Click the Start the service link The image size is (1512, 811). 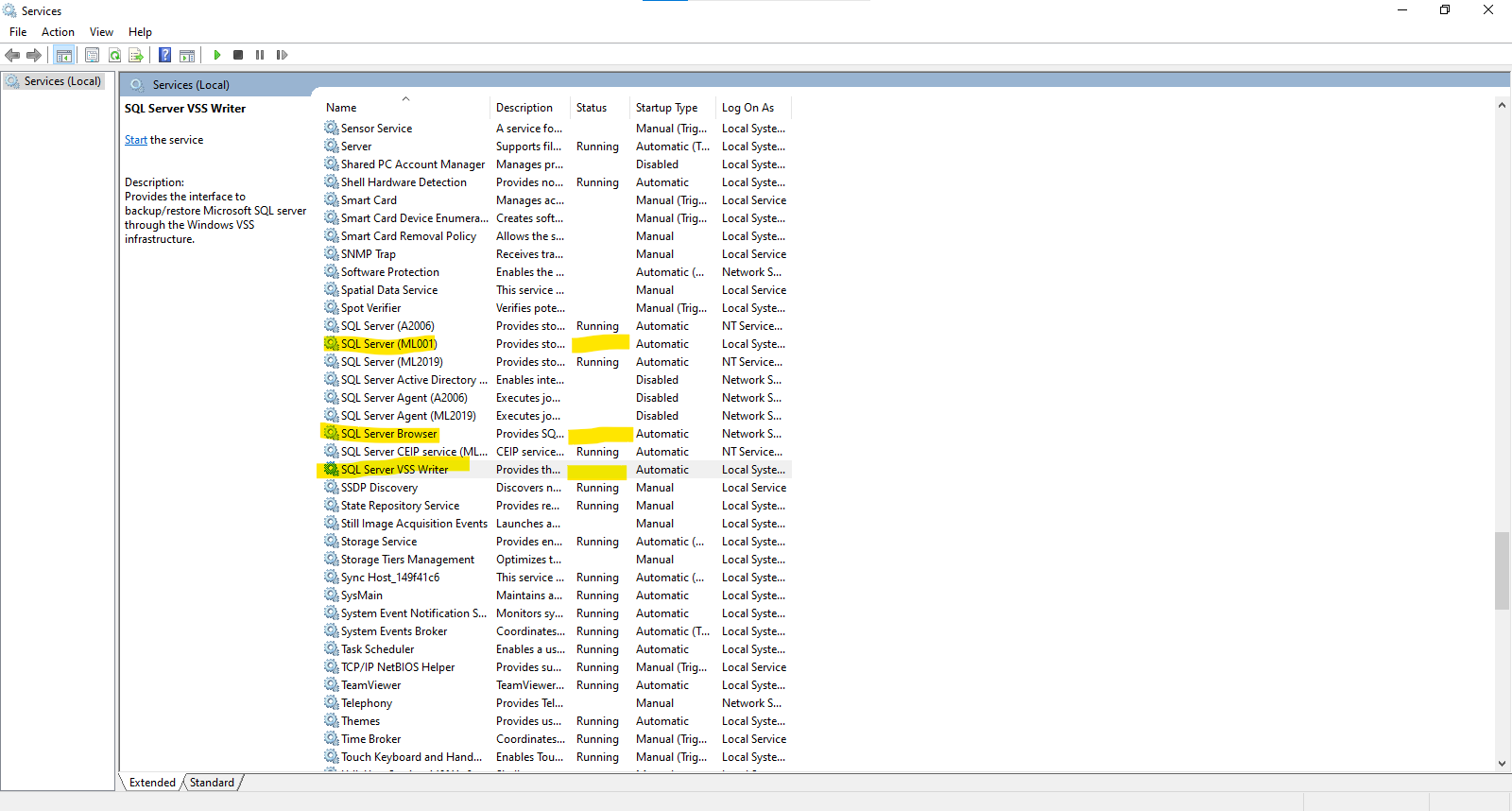click(x=136, y=140)
